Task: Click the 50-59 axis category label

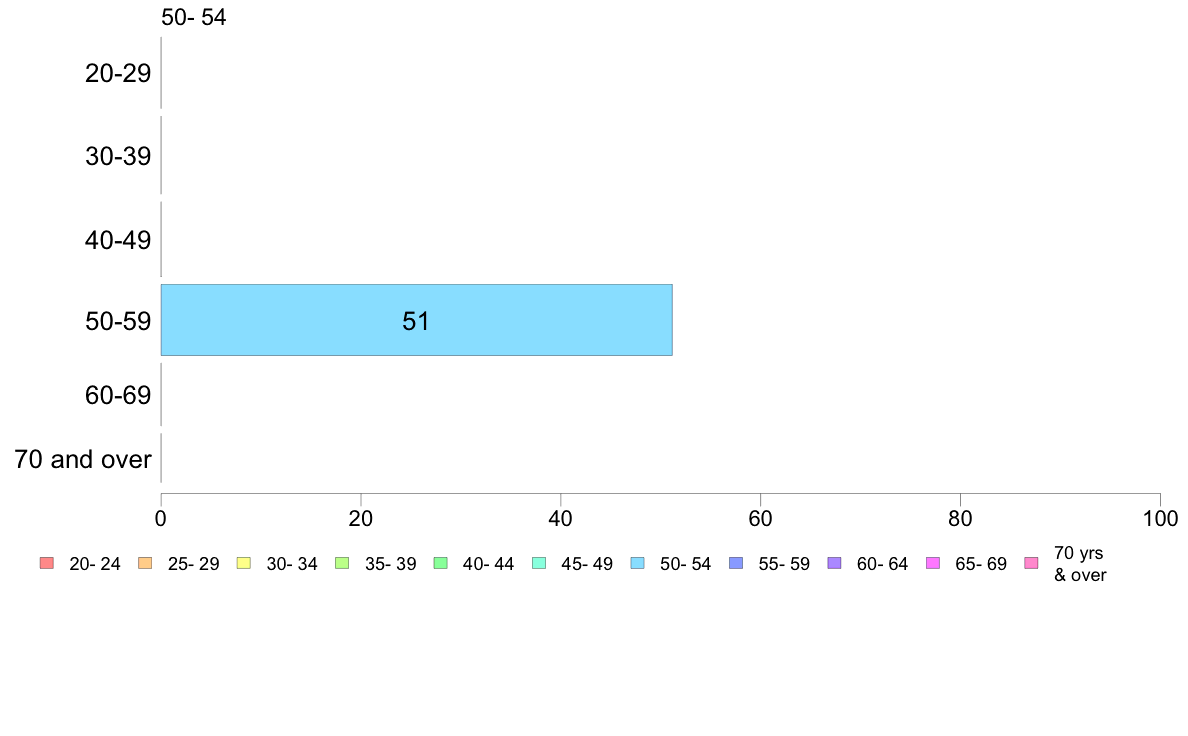Action: click(118, 321)
